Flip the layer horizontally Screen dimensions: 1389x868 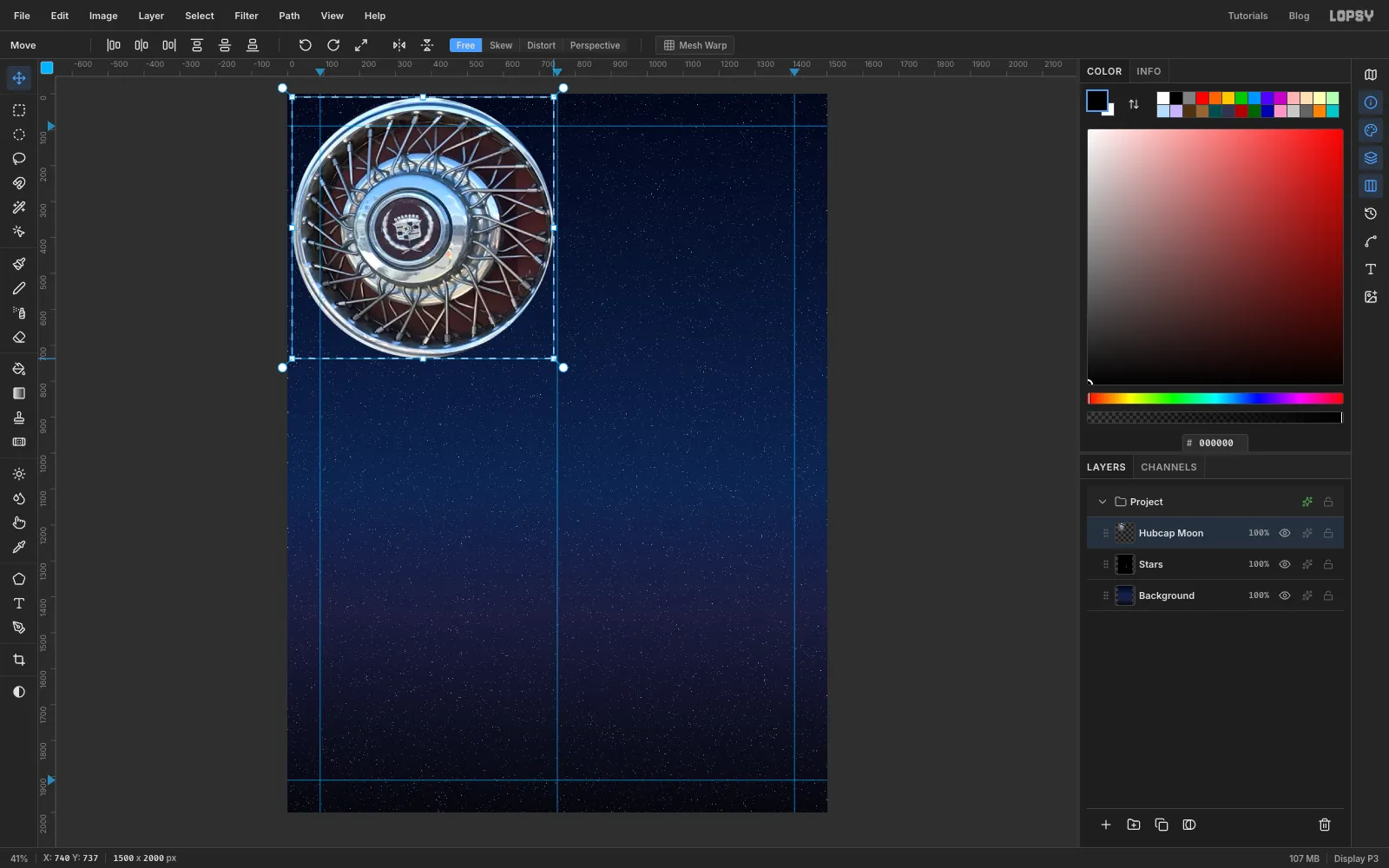pos(399,45)
